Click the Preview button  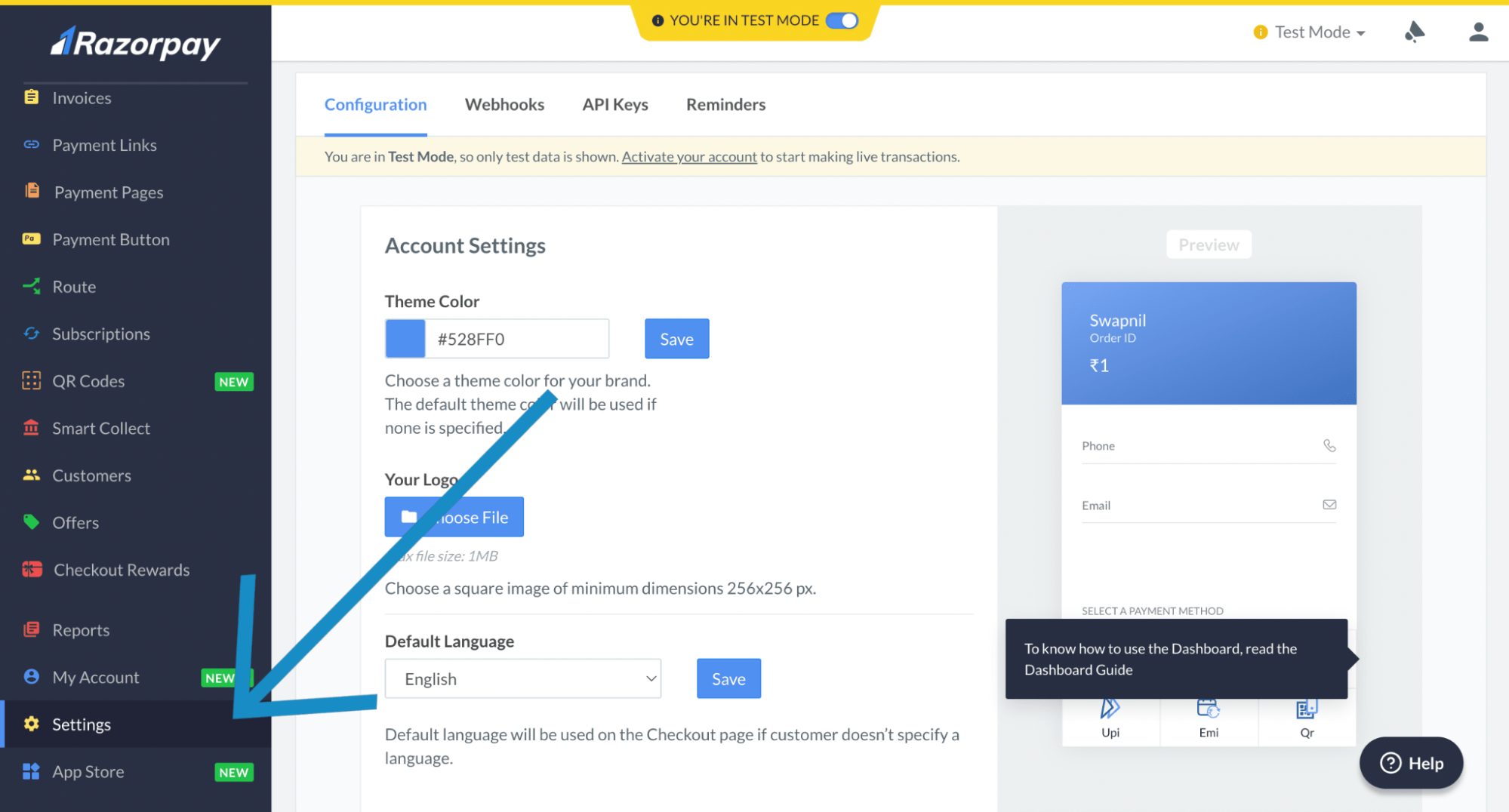[1209, 245]
